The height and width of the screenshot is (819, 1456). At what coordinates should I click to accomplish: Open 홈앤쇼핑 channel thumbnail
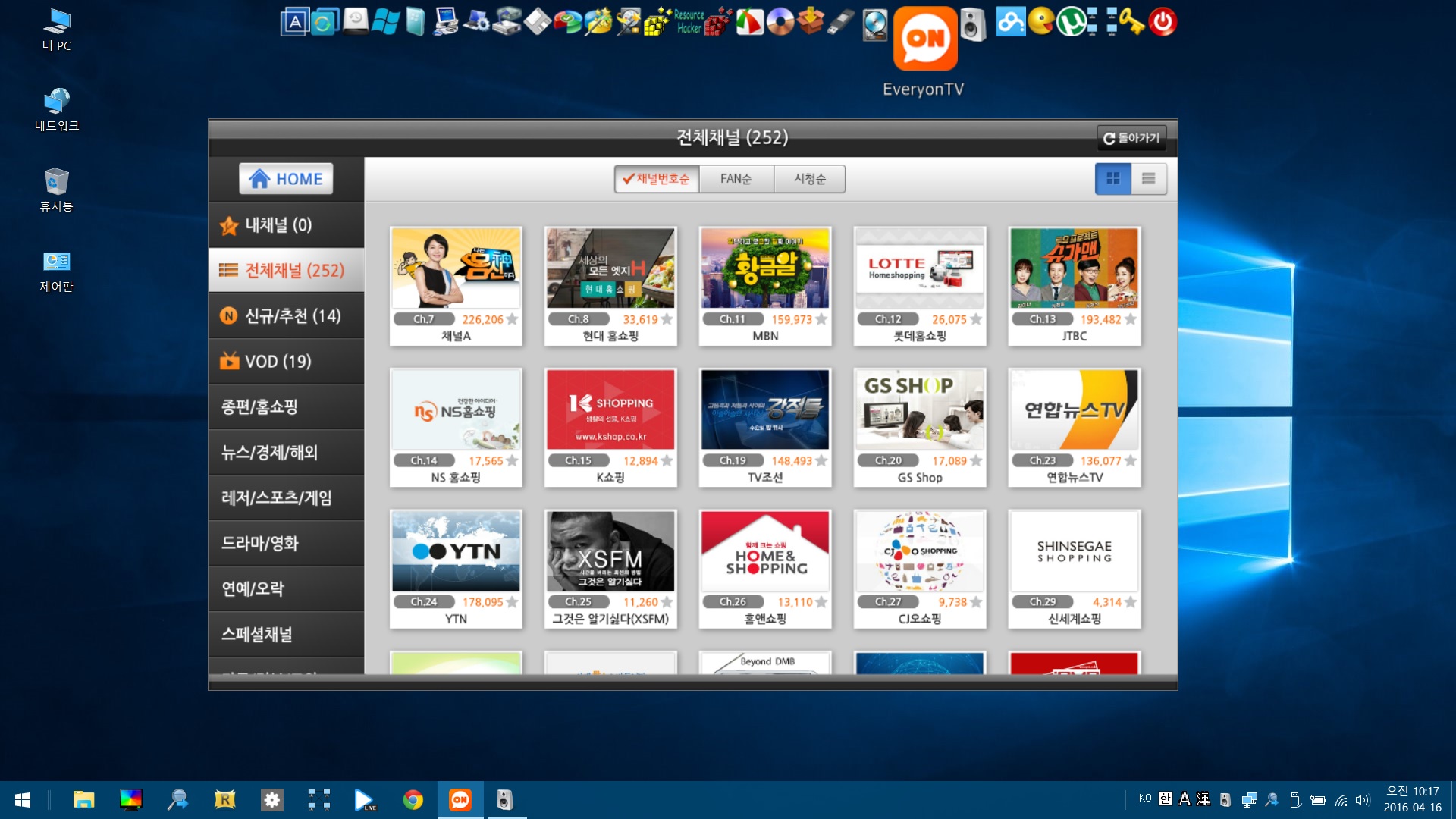tap(765, 551)
